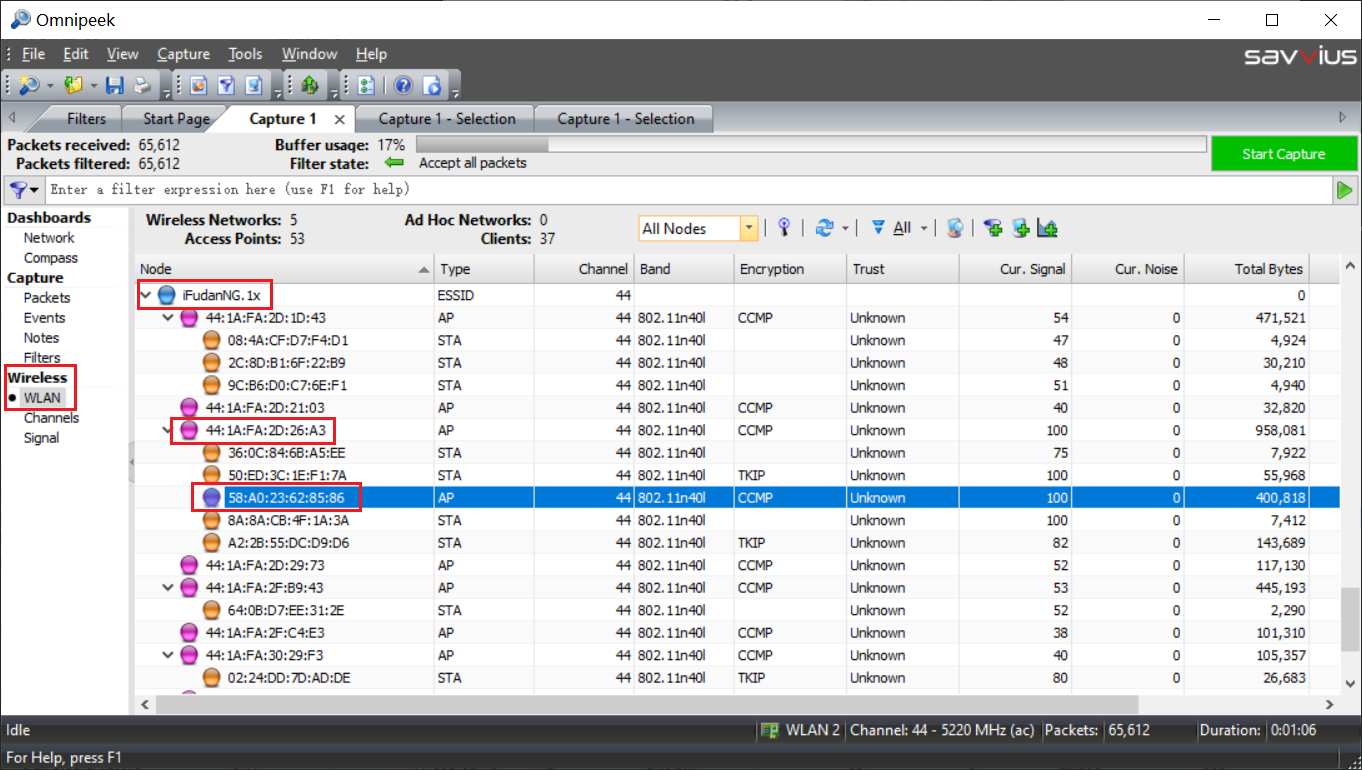Click the Save floppy disk icon
The image size is (1362, 770).
[x=115, y=86]
